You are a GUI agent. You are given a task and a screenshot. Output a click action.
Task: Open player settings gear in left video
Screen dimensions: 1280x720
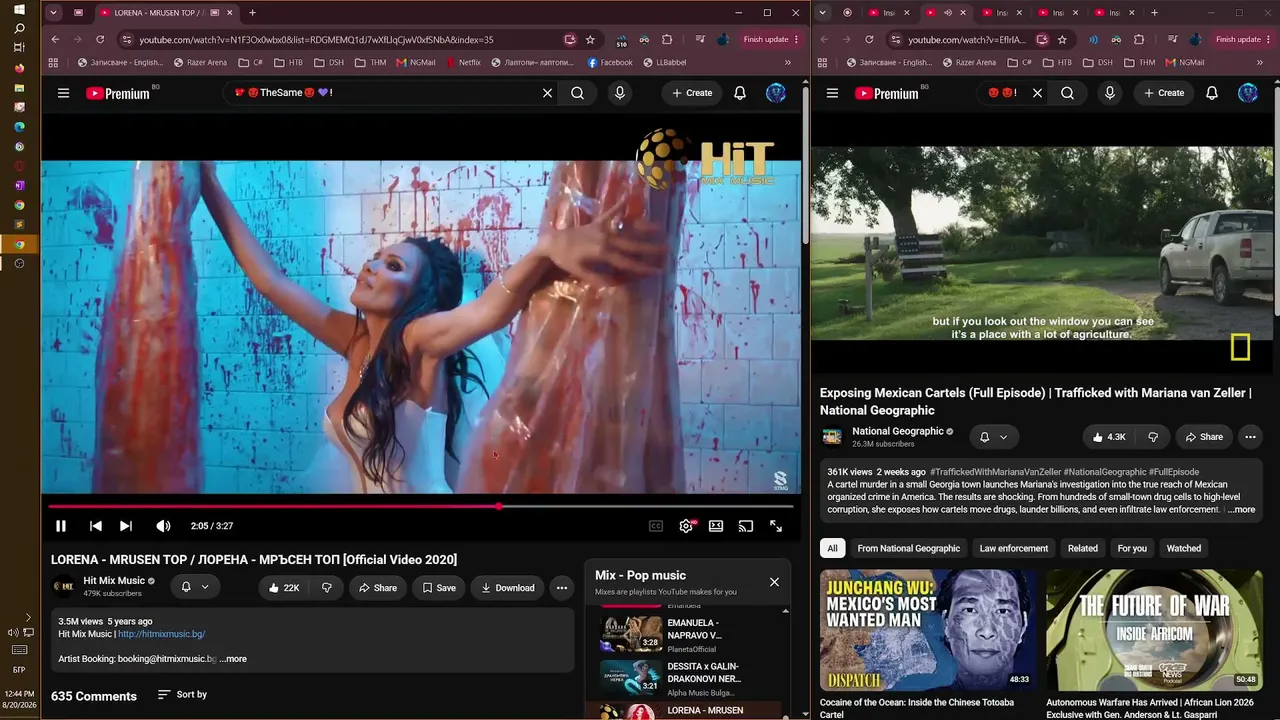pyautogui.click(x=686, y=526)
